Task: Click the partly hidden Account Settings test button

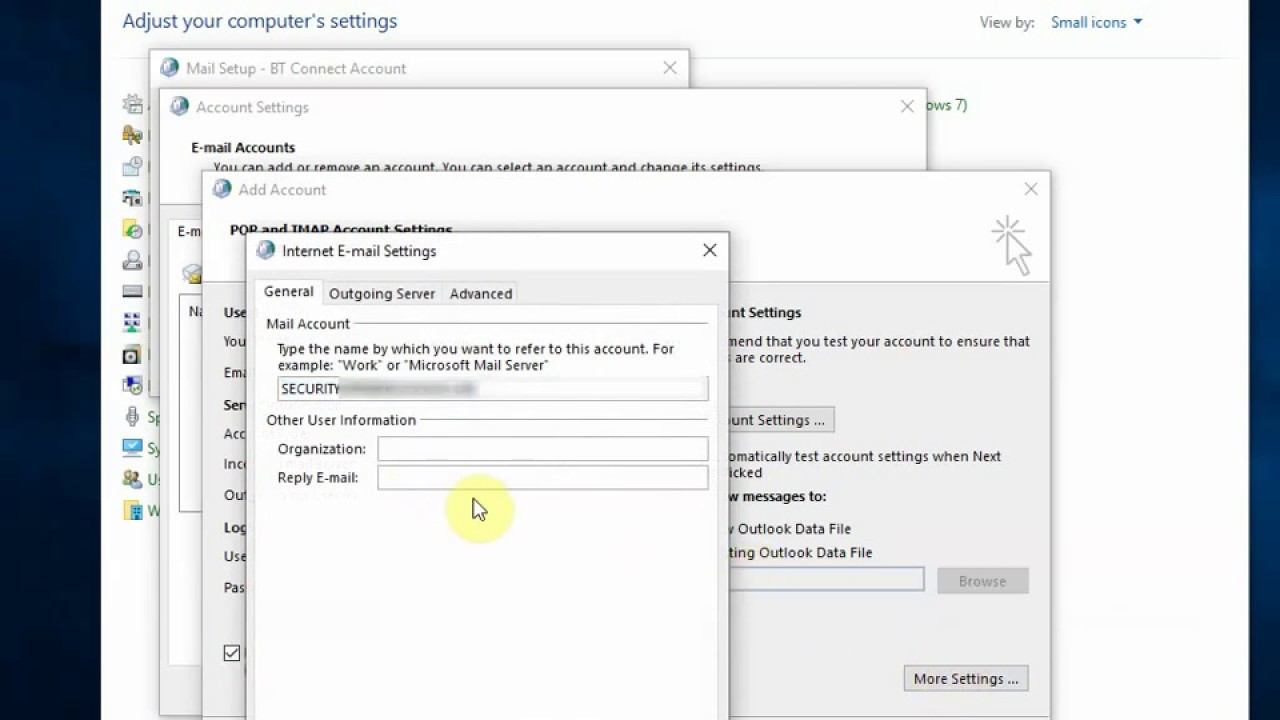Action: coord(781,420)
